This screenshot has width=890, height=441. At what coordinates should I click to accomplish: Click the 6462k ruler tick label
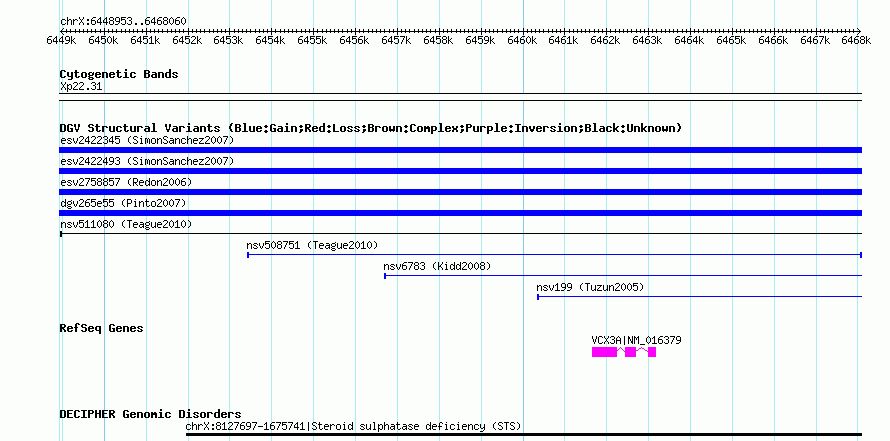click(606, 40)
